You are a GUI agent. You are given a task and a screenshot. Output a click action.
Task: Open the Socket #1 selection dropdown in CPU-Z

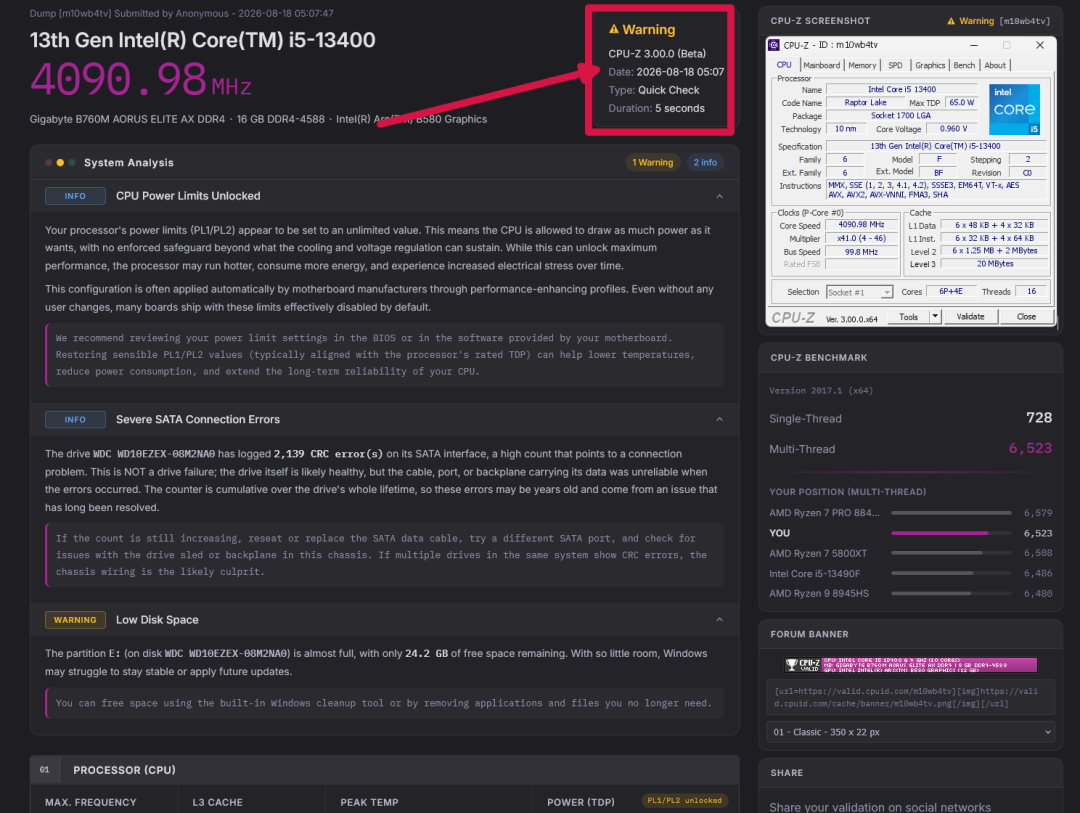click(860, 292)
